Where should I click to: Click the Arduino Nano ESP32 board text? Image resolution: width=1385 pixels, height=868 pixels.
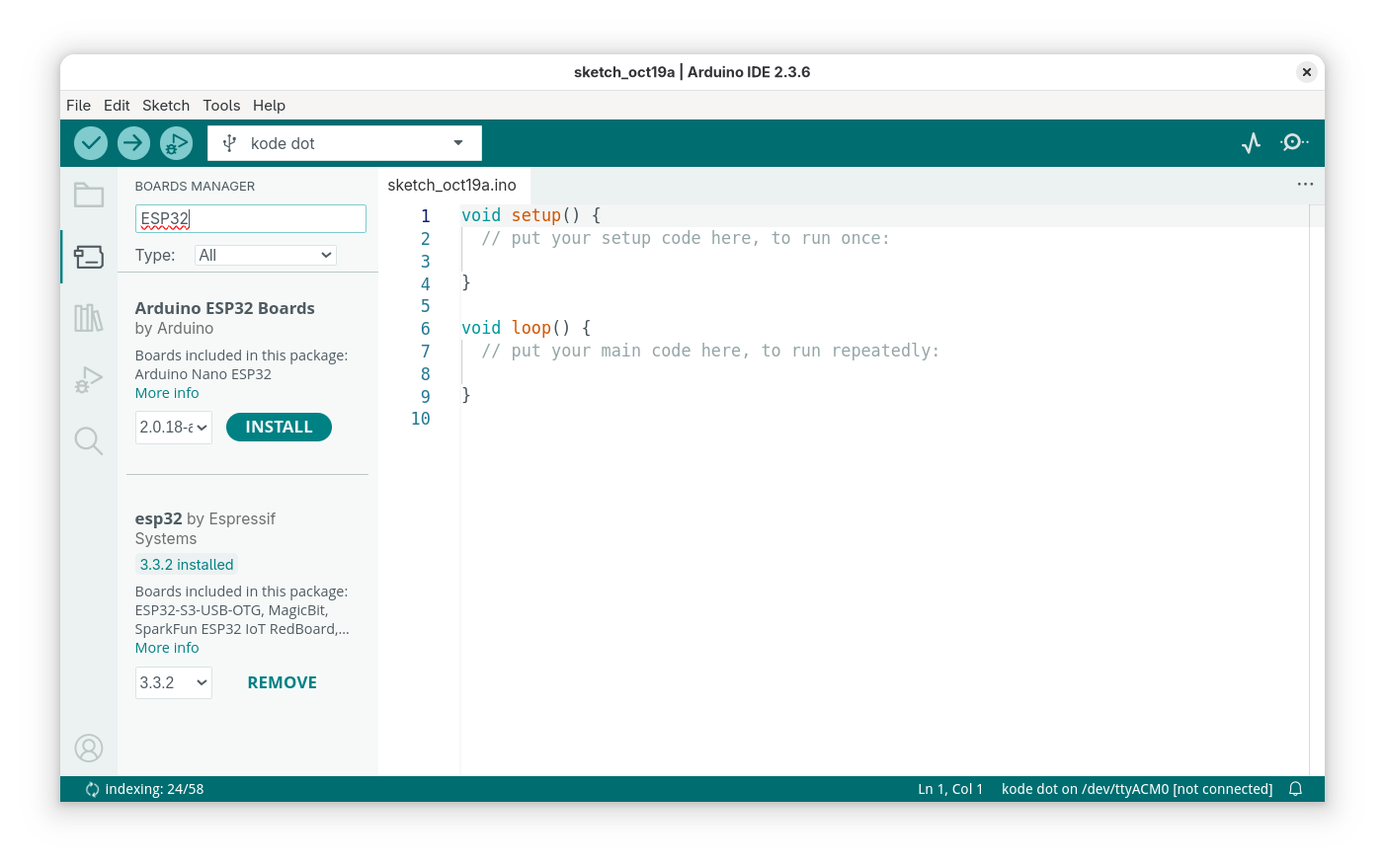point(204,374)
